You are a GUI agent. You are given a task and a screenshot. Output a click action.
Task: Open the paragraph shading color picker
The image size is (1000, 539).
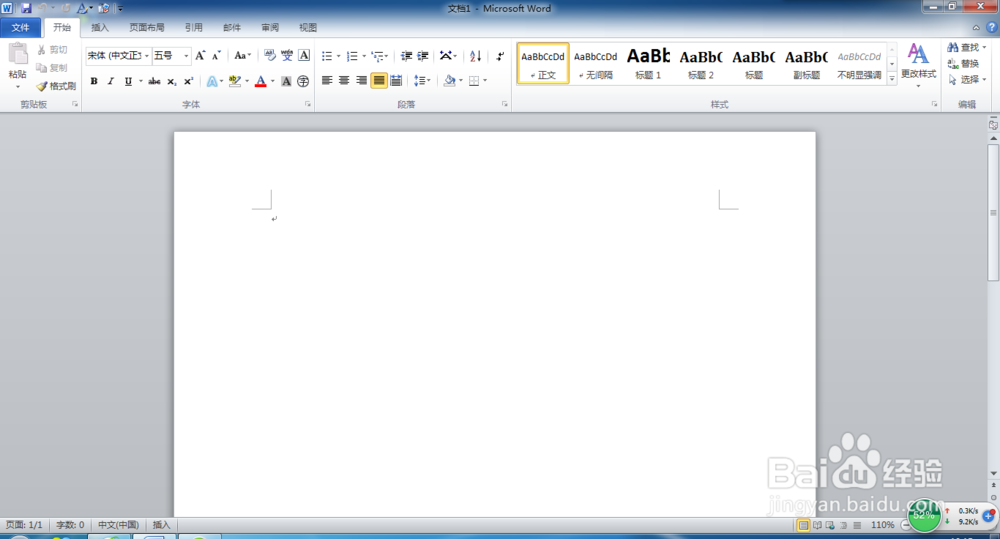pos(460,80)
